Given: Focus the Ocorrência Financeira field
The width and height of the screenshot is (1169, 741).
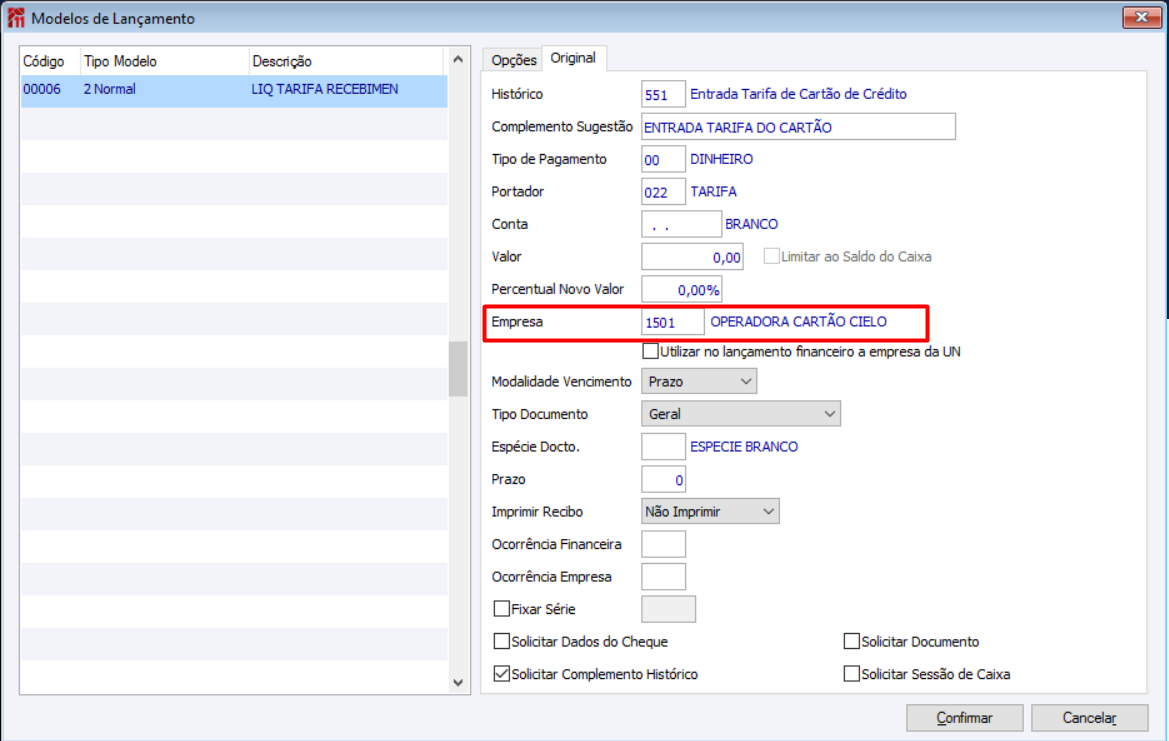Looking at the screenshot, I should (663, 544).
